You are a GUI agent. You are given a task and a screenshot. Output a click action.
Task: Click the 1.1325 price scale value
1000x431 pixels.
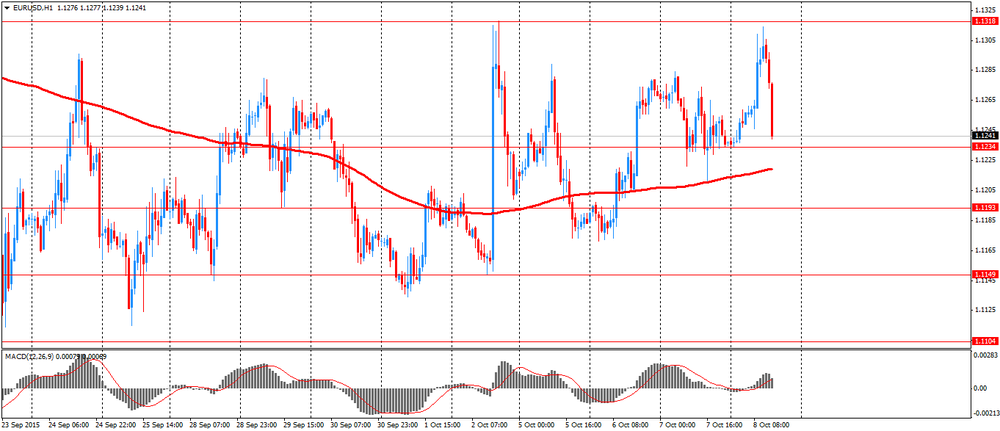point(985,10)
